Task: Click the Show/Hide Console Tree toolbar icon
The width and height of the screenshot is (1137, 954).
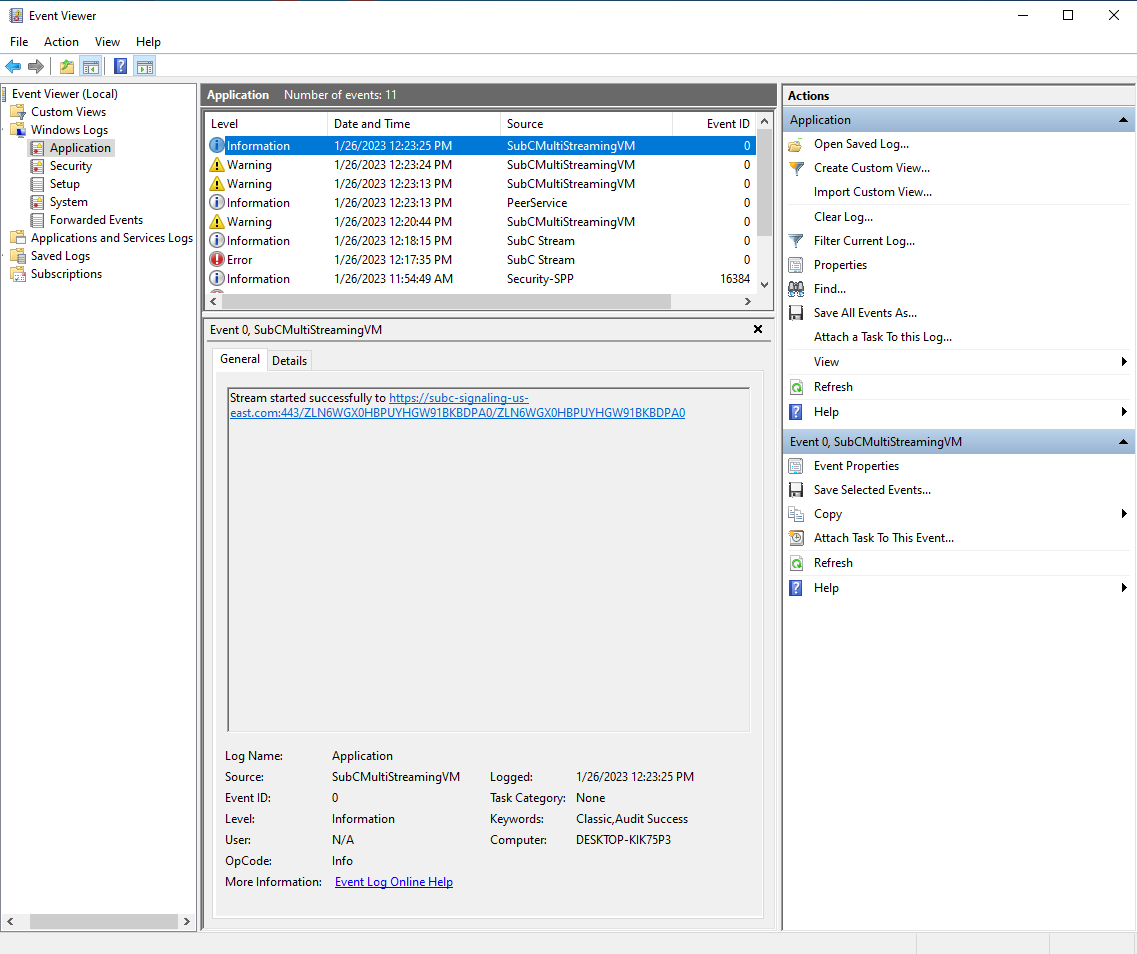Action: coord(91,67)
